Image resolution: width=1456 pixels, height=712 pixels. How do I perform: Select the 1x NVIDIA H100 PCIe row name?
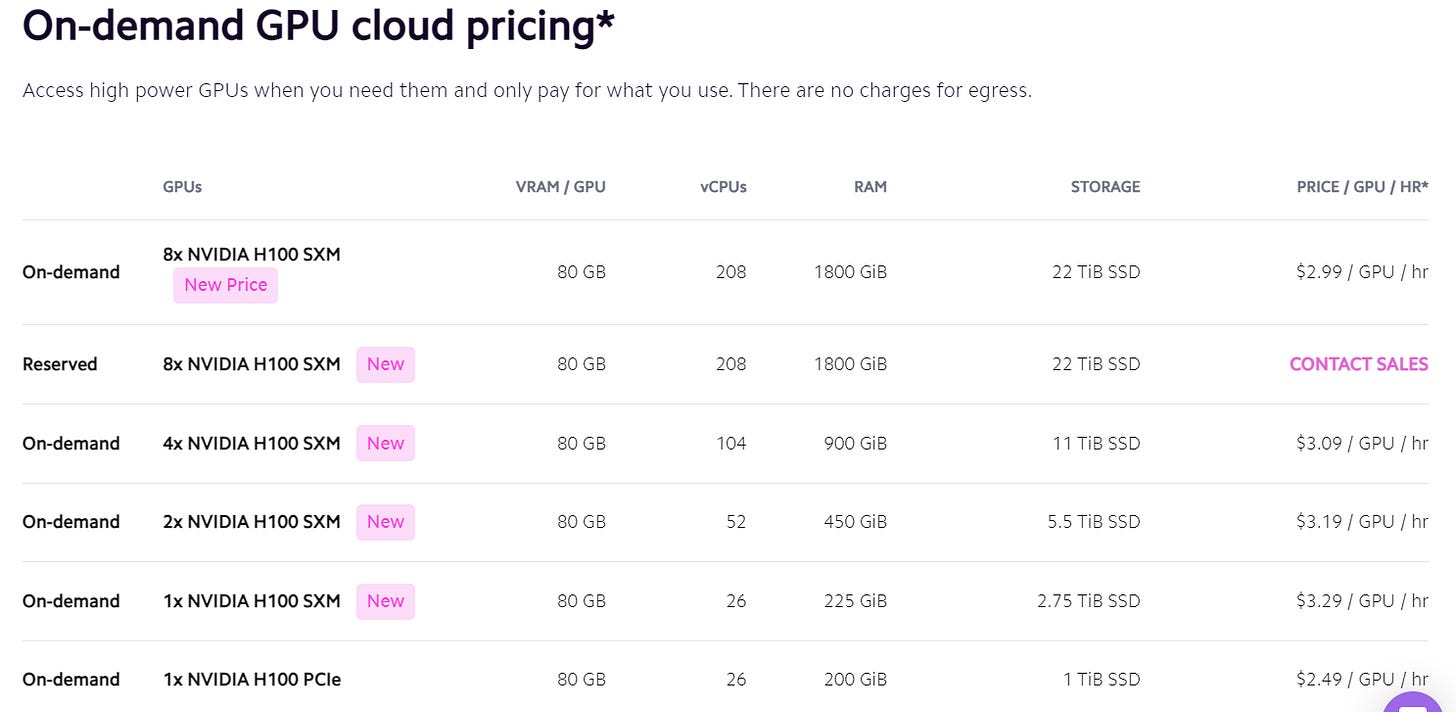252,680
